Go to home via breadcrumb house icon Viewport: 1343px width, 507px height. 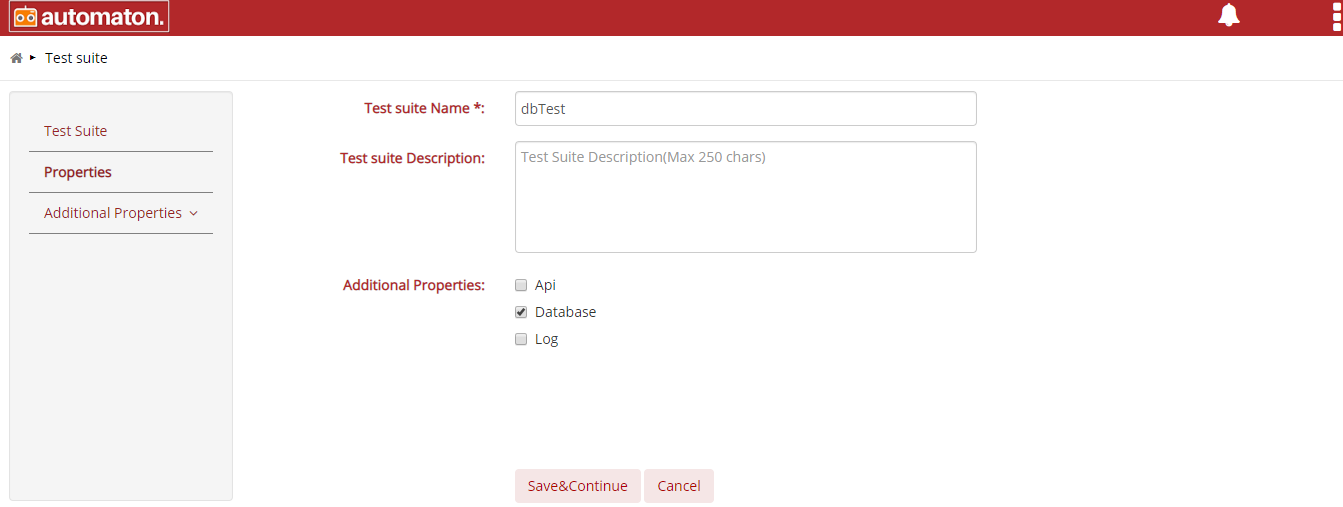[x=16, y=58]
